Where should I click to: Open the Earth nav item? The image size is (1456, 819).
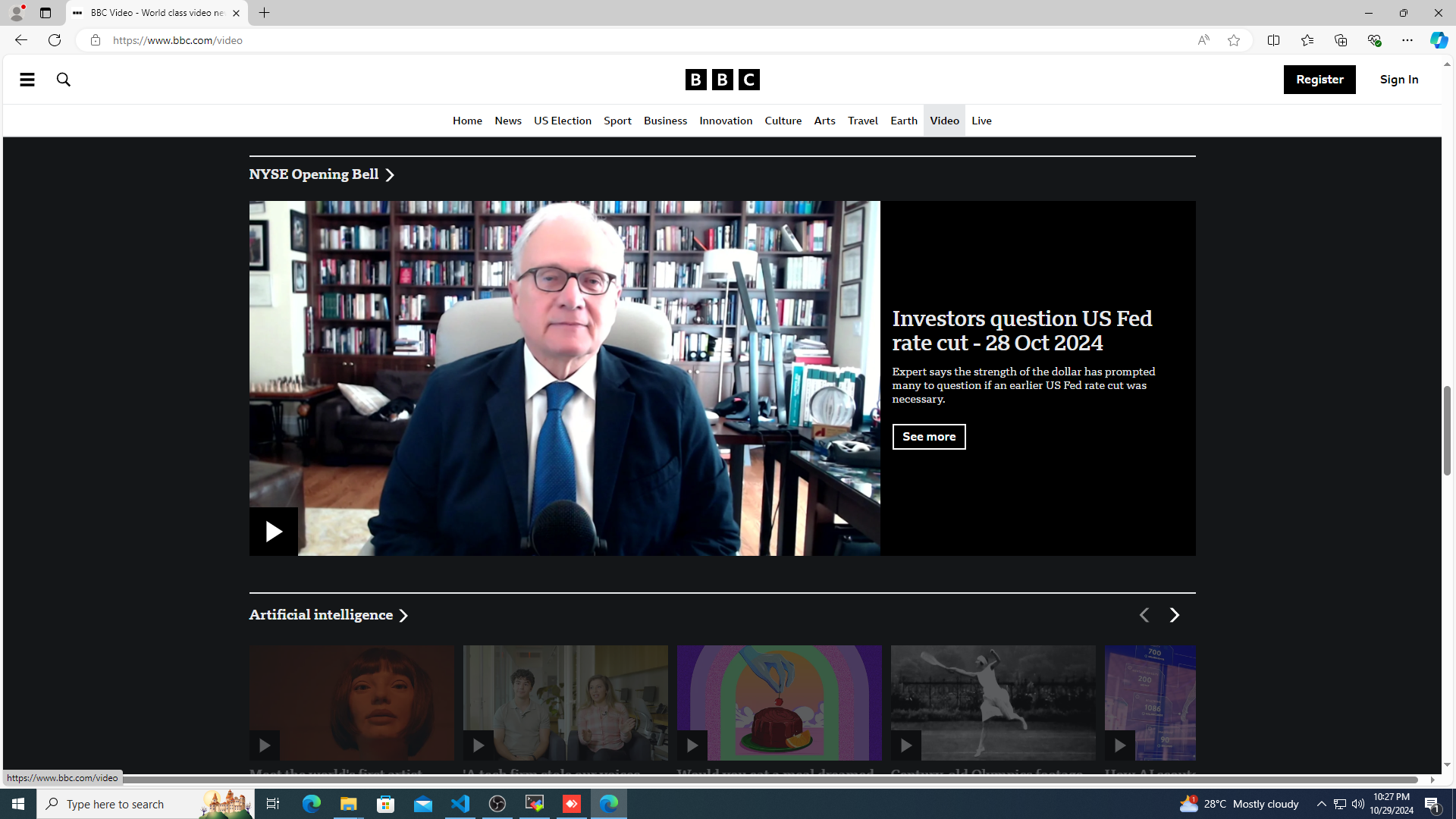904,121
